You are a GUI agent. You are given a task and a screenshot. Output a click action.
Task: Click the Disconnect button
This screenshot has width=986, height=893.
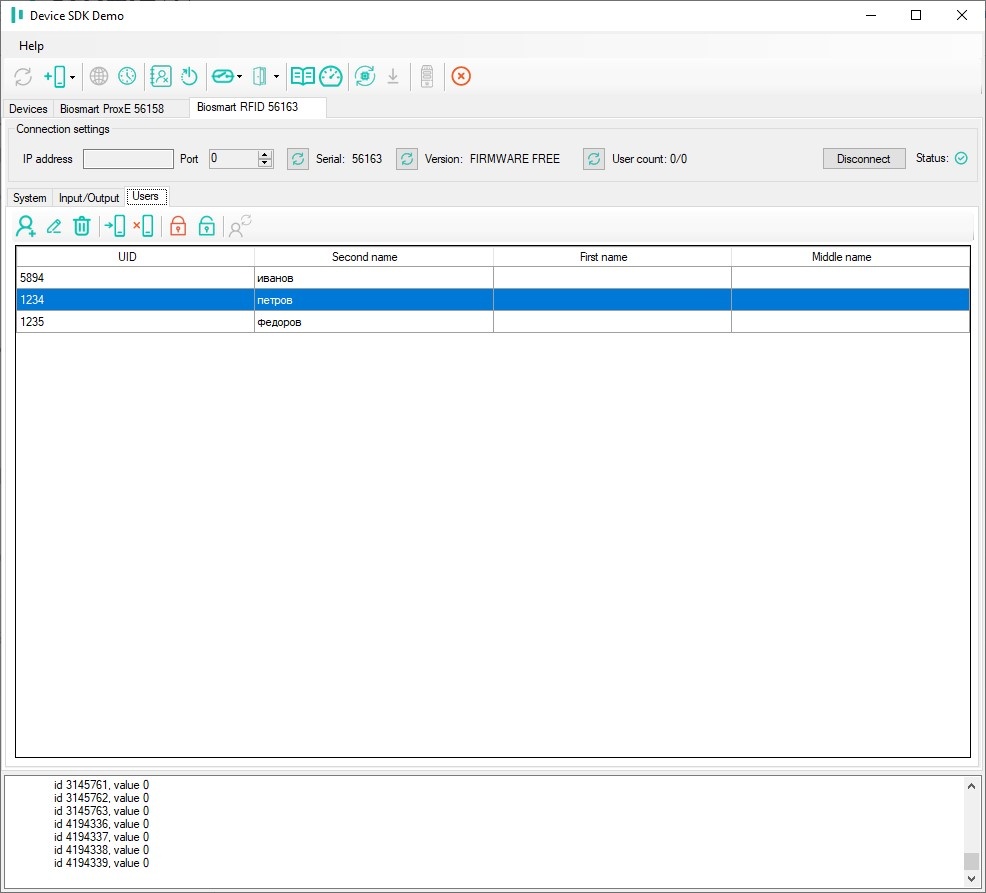pos(864,158)
